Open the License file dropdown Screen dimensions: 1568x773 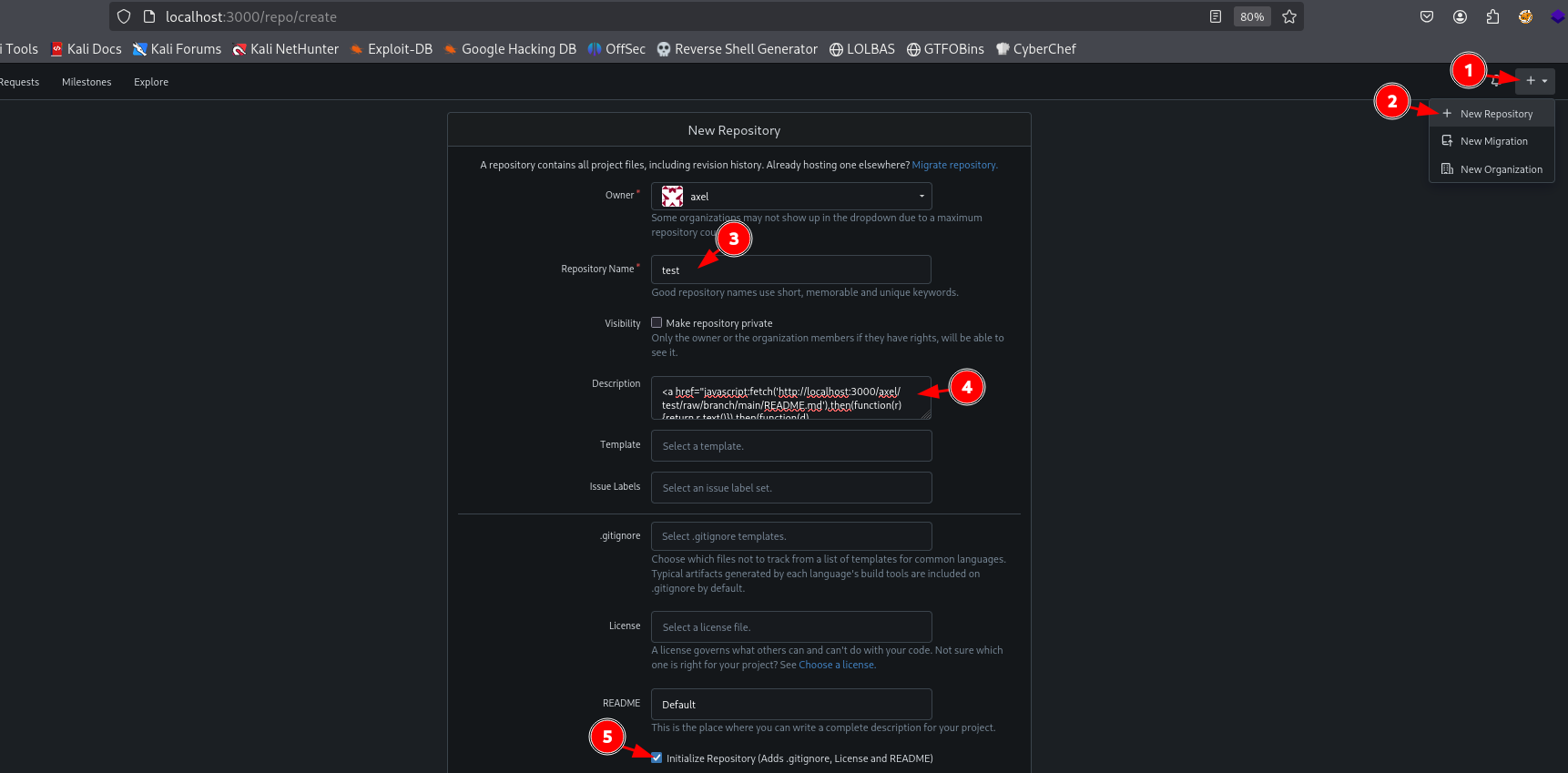pos(790,627)
